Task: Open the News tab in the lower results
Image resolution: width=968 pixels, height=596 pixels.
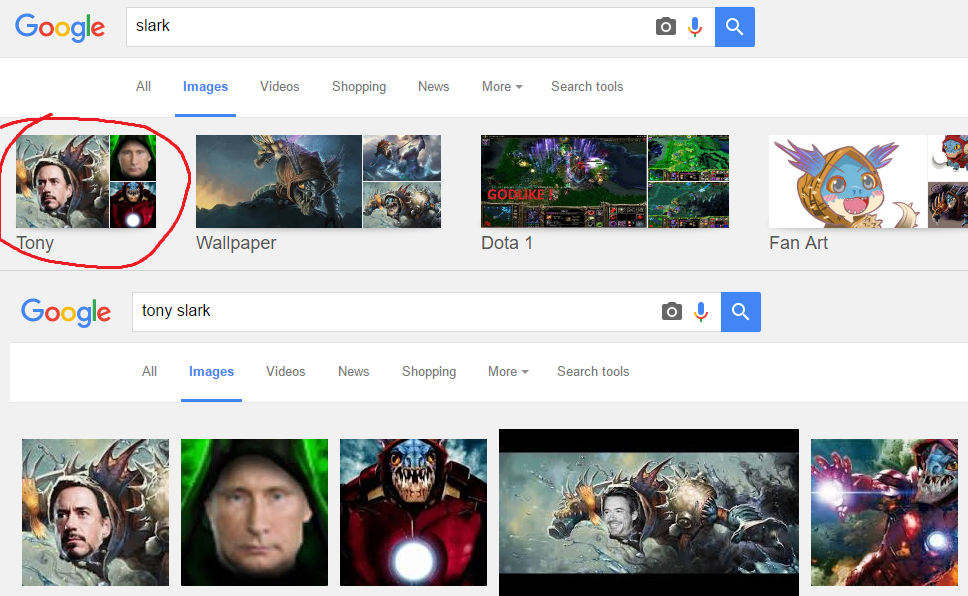Action: point(354,371)
